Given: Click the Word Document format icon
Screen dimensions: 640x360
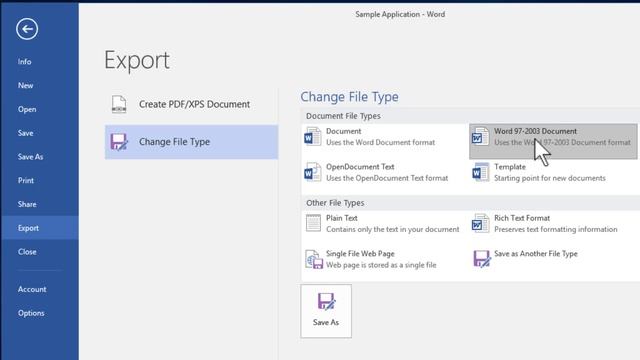Looking at the screenshot, I should click(313, 137).
